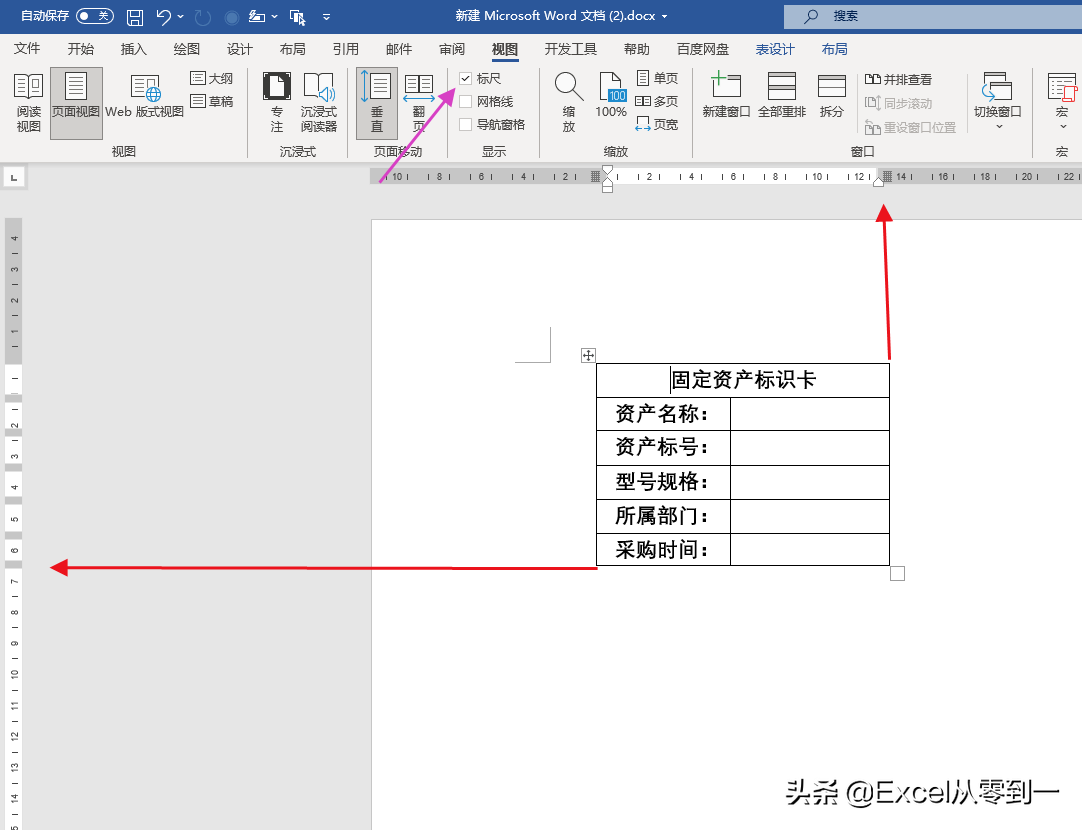Select 页面视图 print layout view
Screen dimensions: 1082x830
click(x=76, y=103)
